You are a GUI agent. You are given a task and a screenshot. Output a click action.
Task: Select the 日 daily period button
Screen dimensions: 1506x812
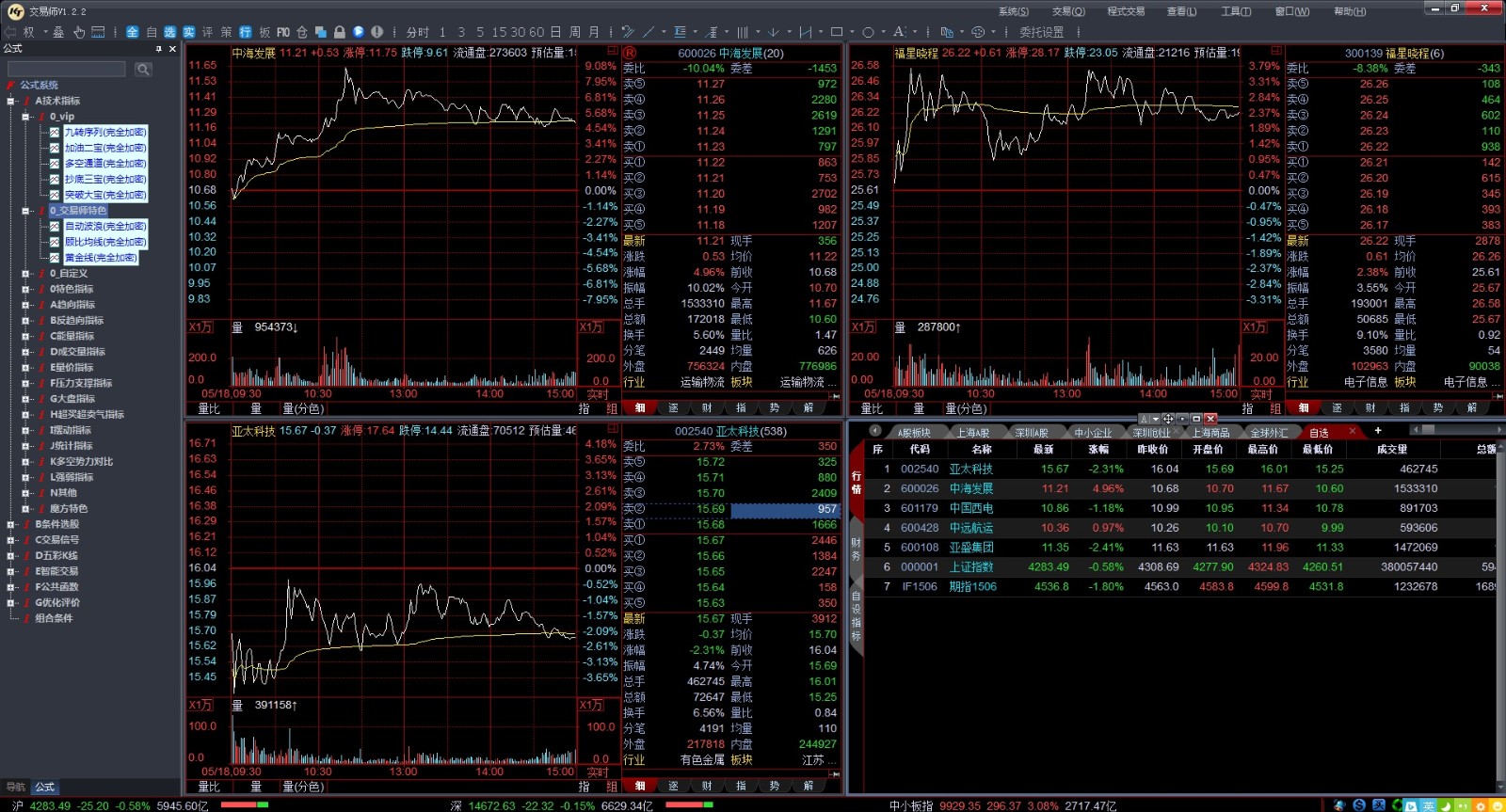[x=555, y=32]
